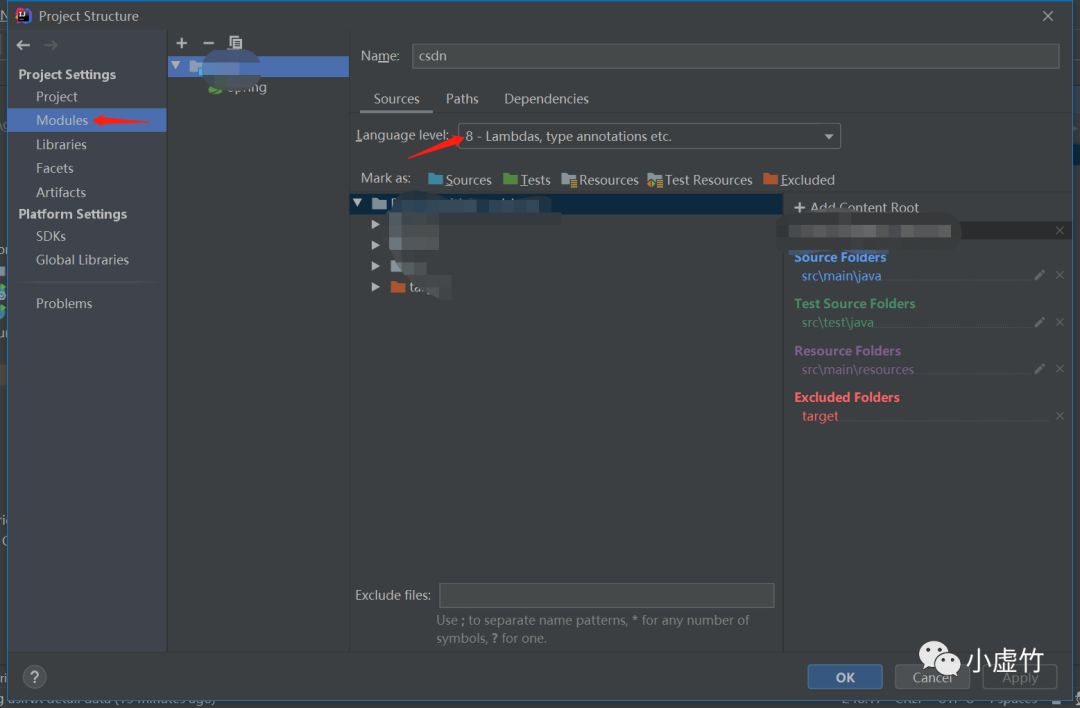Viewport: 1080px width, 708px height.
Task: Edit properties of src\main\java source folder
Action: coord(1039,275)
